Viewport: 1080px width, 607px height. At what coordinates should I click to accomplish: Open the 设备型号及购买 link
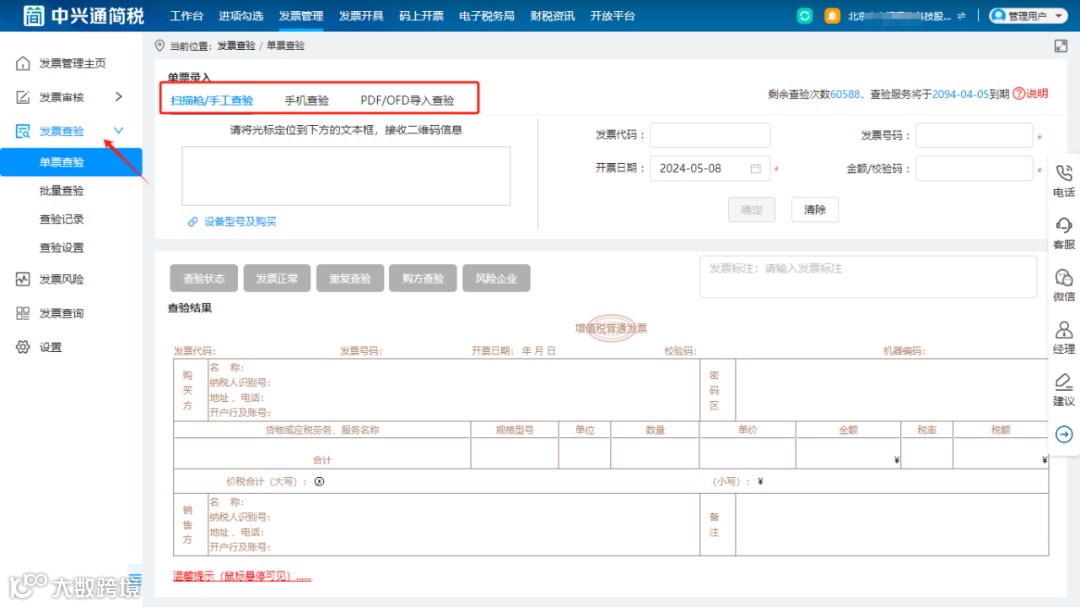click(240, 222)
